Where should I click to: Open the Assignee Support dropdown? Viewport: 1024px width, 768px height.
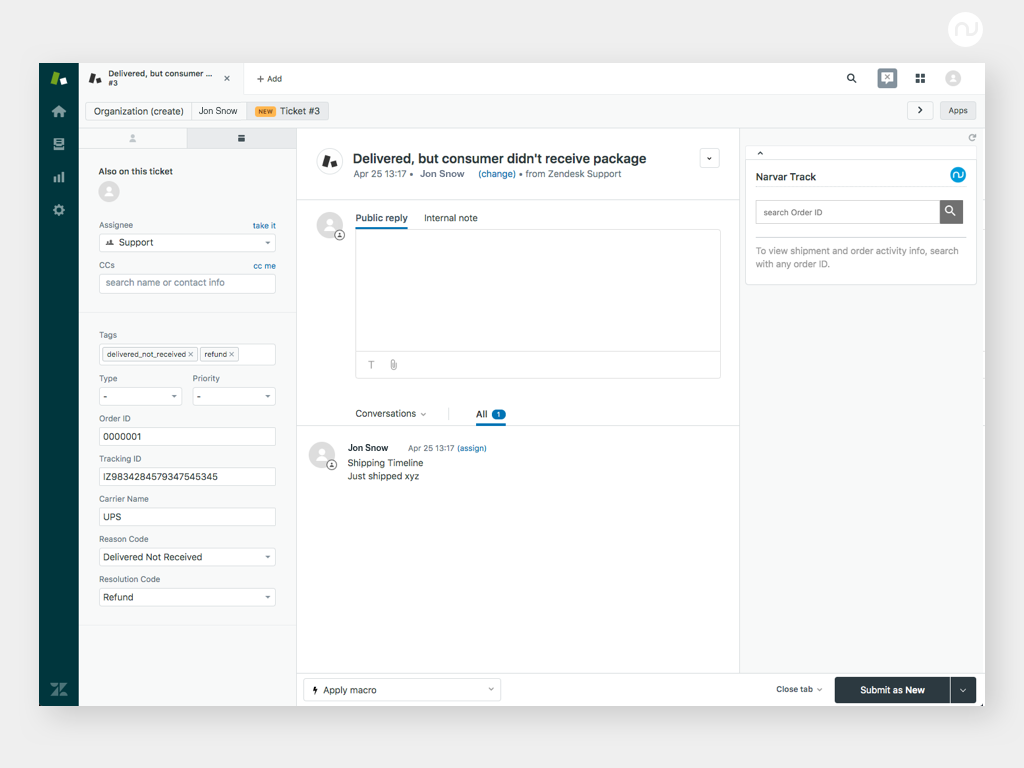click(187, 243)
